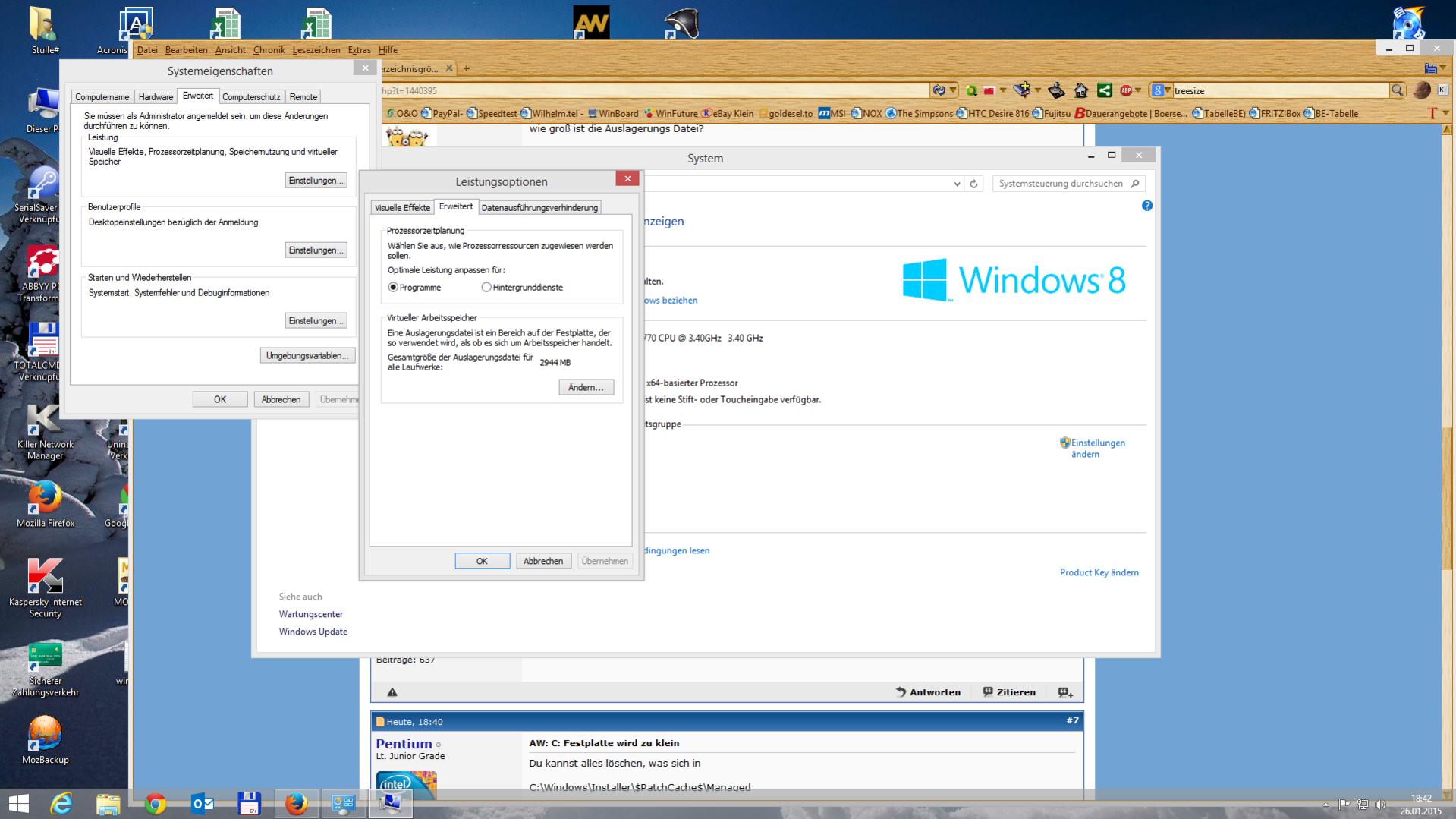Click Abbrechen in Leistungsoptionen dialog
1456x819 pixels.
coord(543,561)
